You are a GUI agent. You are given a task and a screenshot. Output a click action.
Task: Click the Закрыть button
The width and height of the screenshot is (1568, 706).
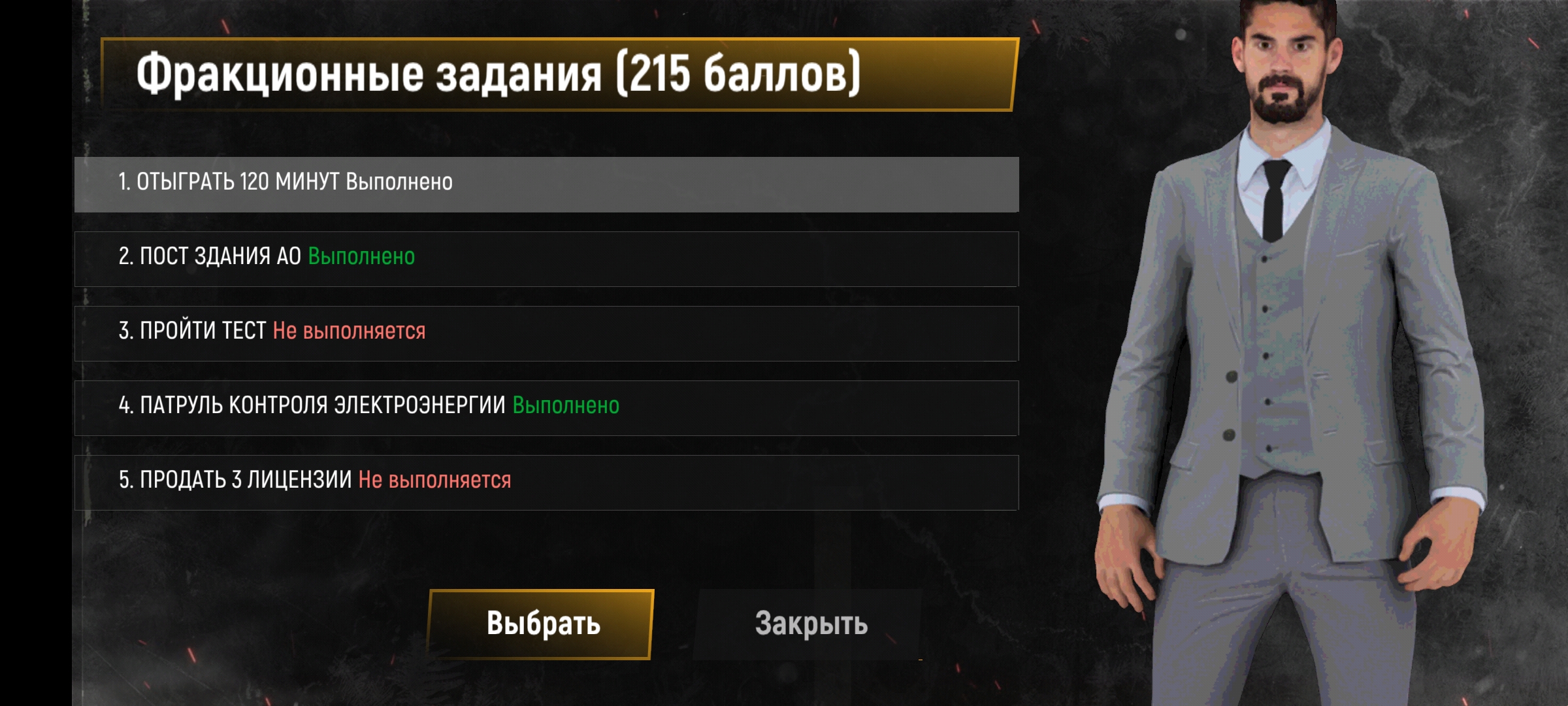[810, 624]
